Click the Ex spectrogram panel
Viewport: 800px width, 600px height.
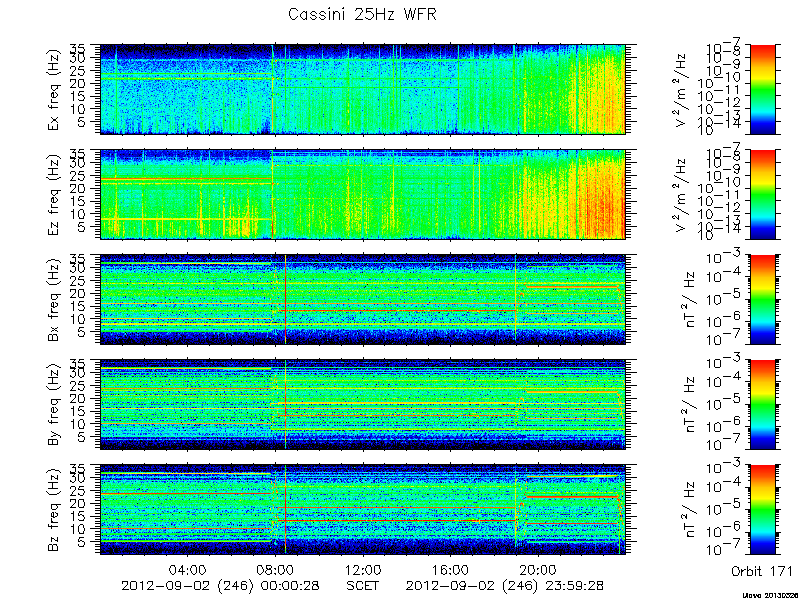(362, 89)
